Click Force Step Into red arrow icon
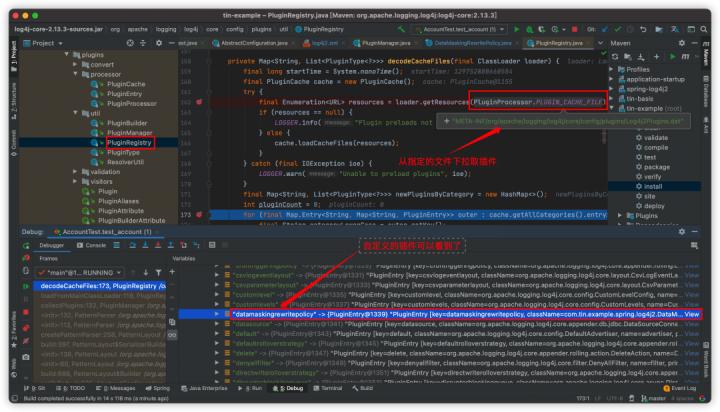Image resolution: width=720 pixels, height=412 pixels. [x=158, y=245]
